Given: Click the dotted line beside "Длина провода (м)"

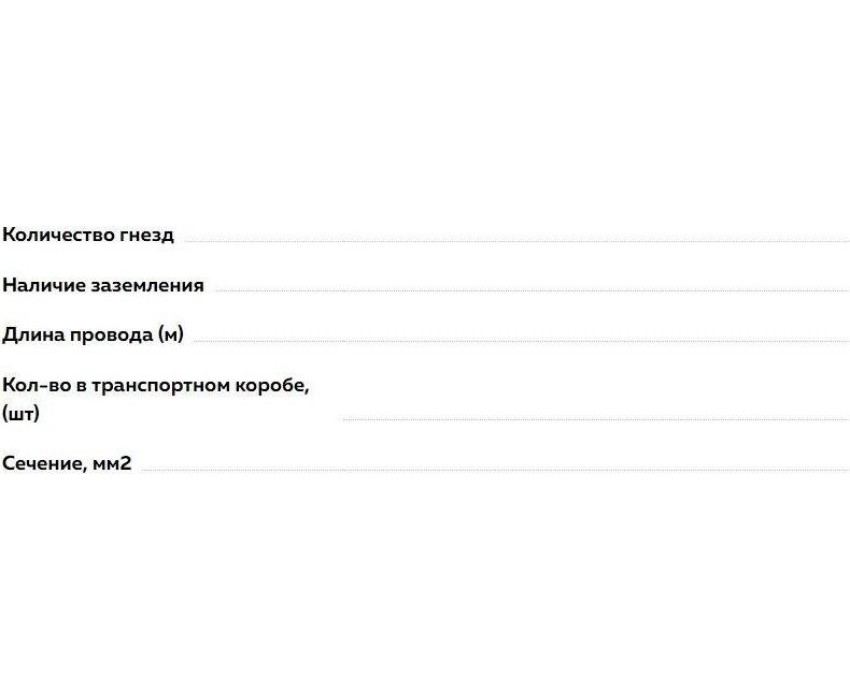Looking at the screenshot, I should coord(520,341).
